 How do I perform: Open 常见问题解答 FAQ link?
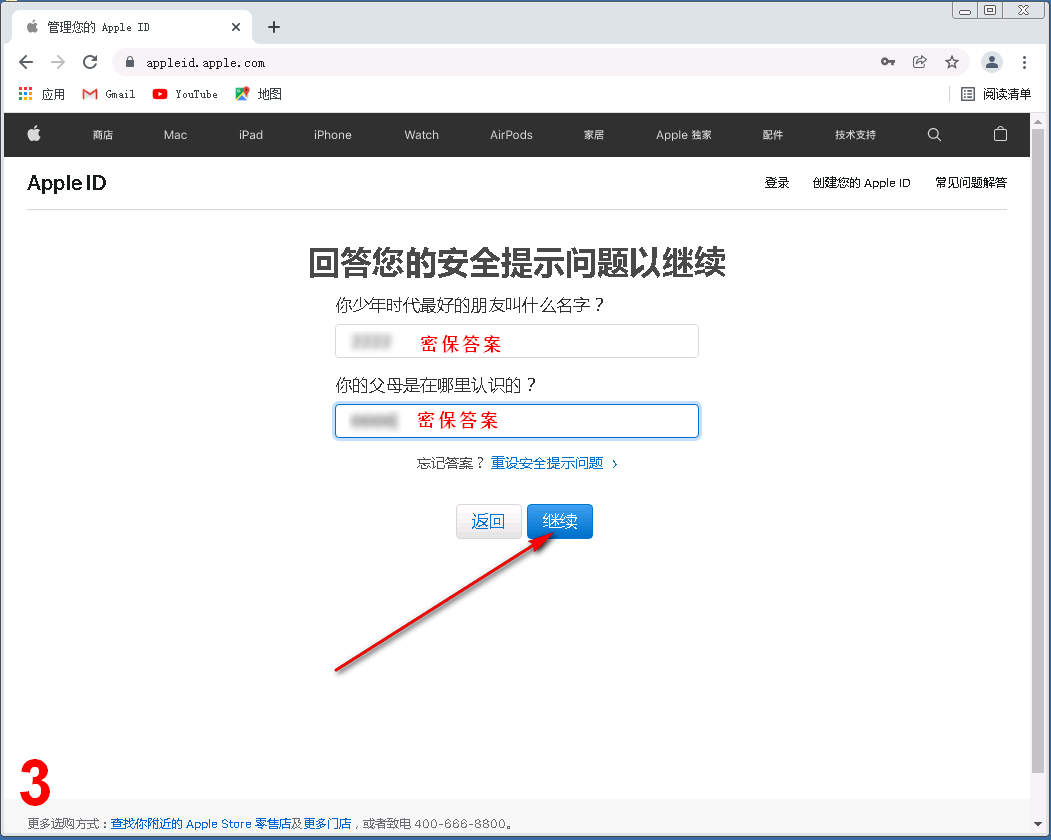tap(971, 182)
